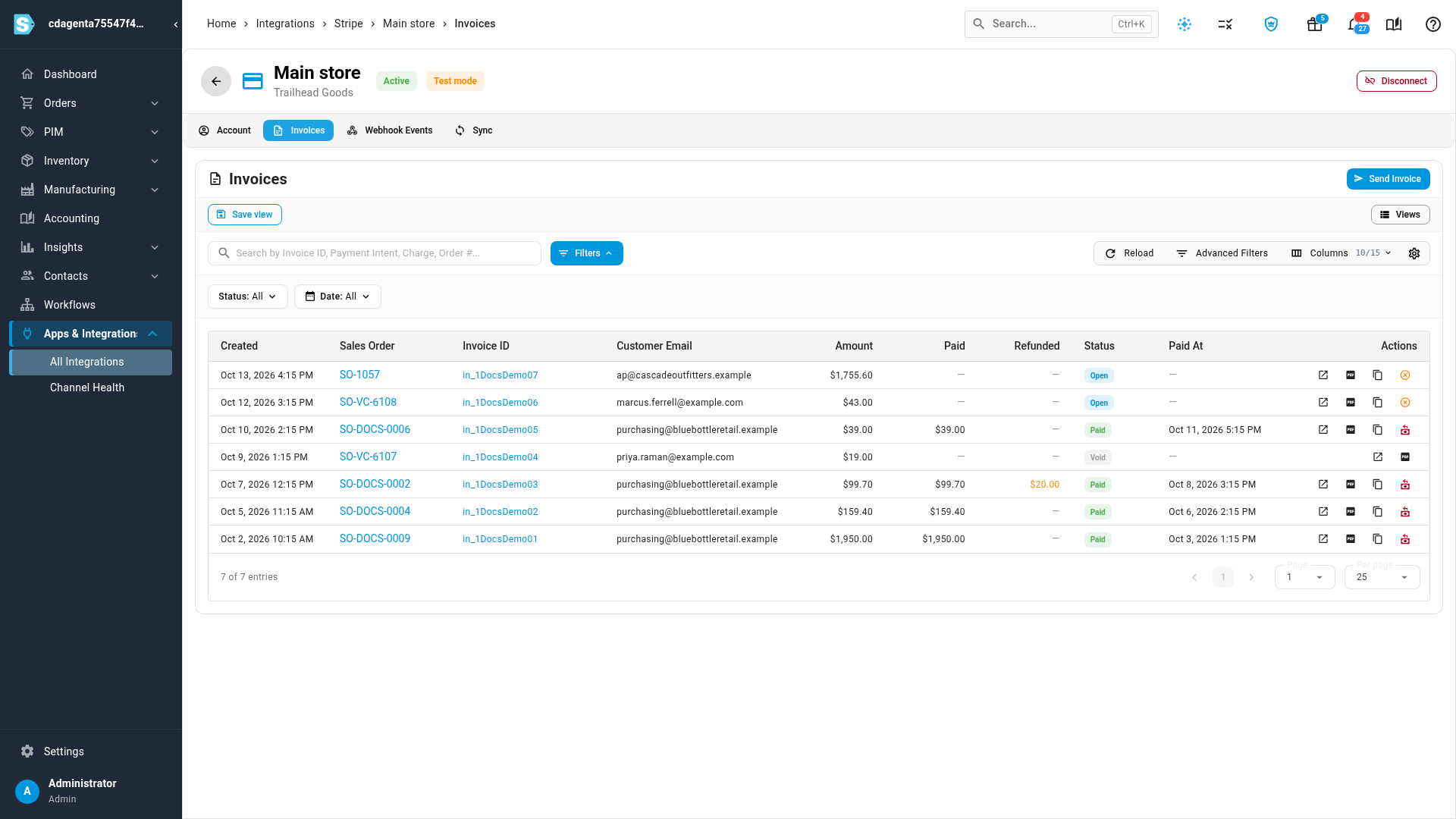This screenshot has width=1456, height=819.
Task: Download PDF for invoice in_1DocsDemo06
Action: point(1351,403)
